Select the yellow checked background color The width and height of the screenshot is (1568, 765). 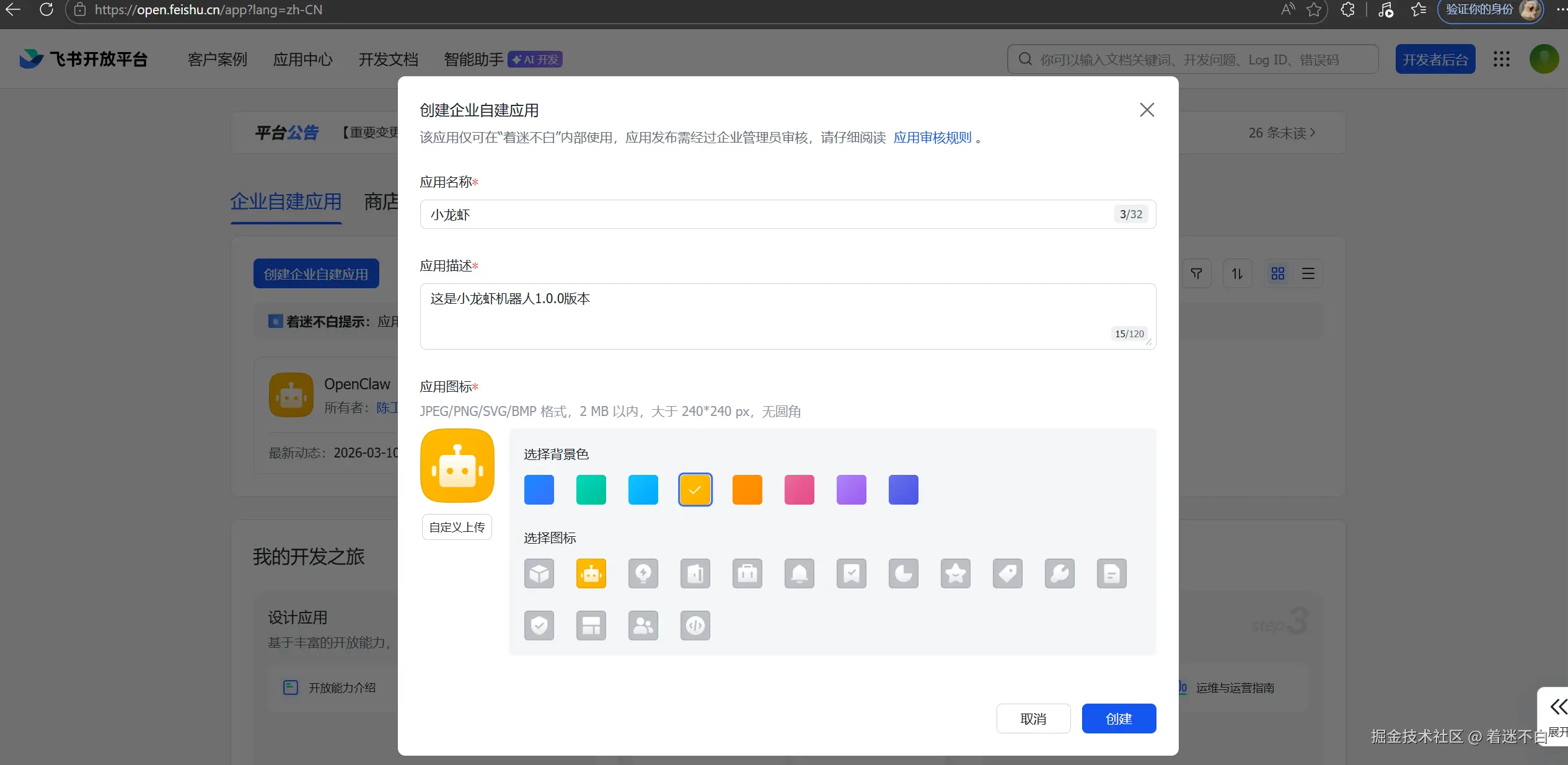point(695,490)
